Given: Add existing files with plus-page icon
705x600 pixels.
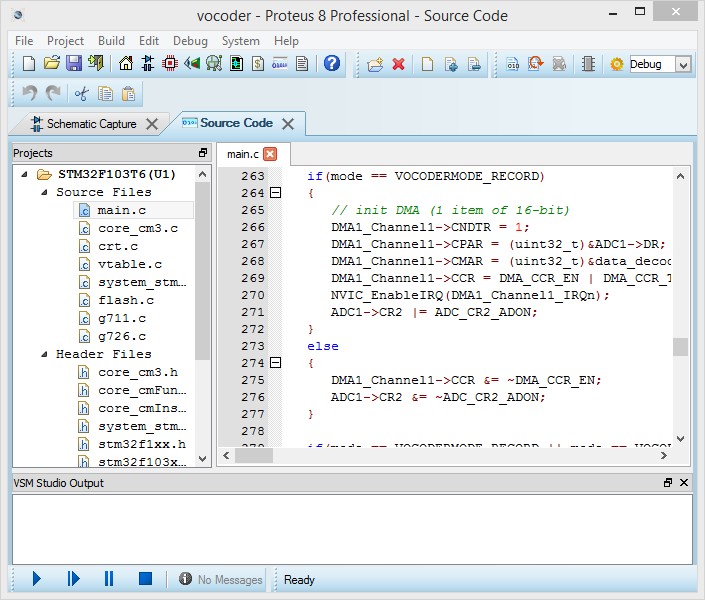Looking at the screenshot, I should point(451,64).
